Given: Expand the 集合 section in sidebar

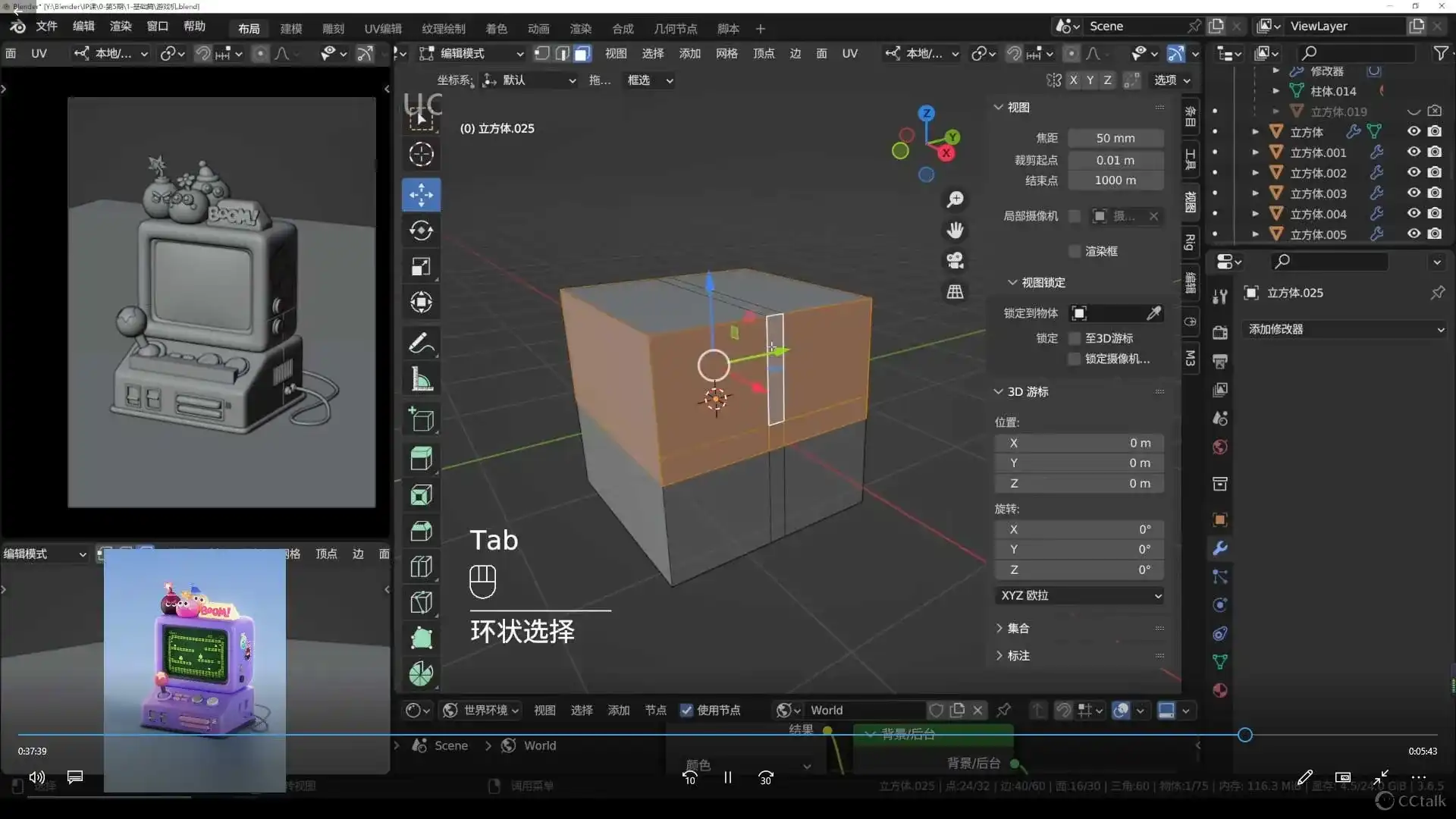Looking at the screenshot, I should tap(1018, 628).
